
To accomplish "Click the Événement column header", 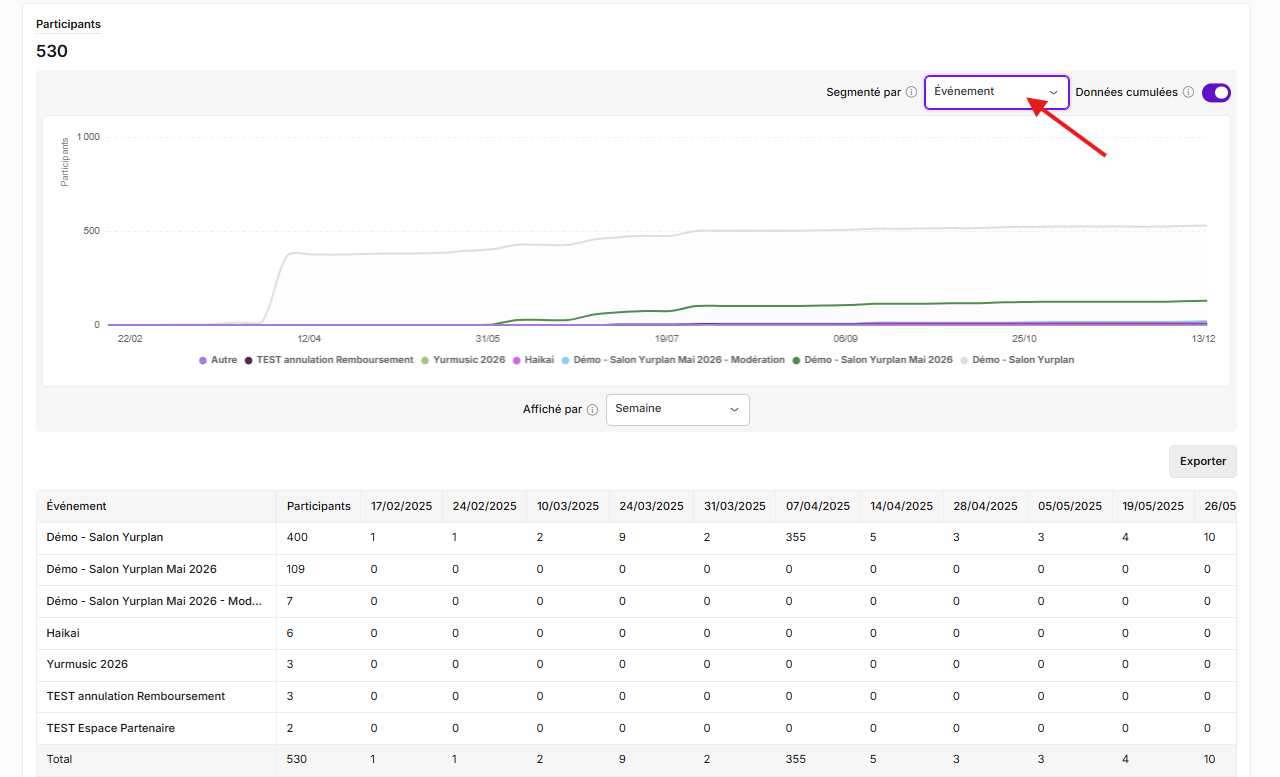I will (x=77, y=506).
